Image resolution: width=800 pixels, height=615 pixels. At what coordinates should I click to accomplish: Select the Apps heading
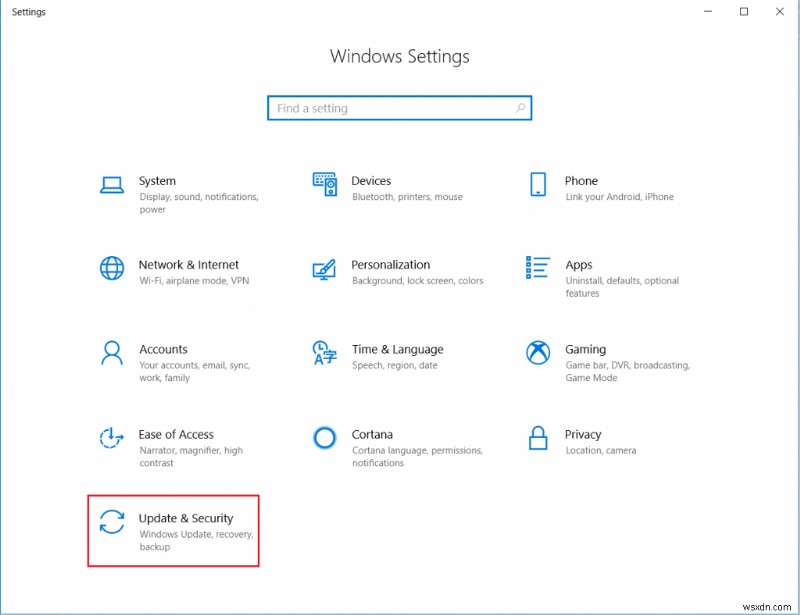(x=579, y=265)
